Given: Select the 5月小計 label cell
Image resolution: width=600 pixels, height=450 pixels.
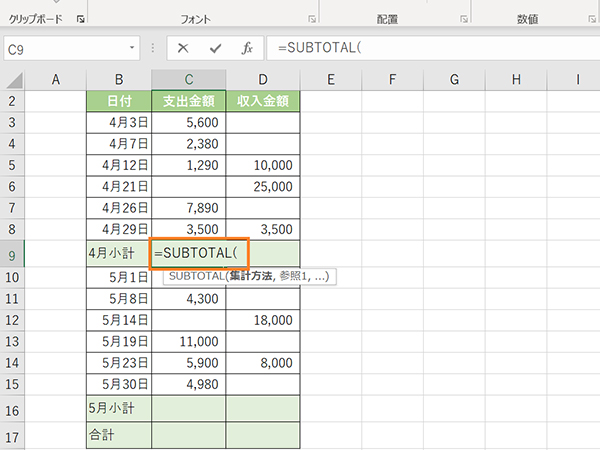Looking at the screenshot, I should click(119, 409).
